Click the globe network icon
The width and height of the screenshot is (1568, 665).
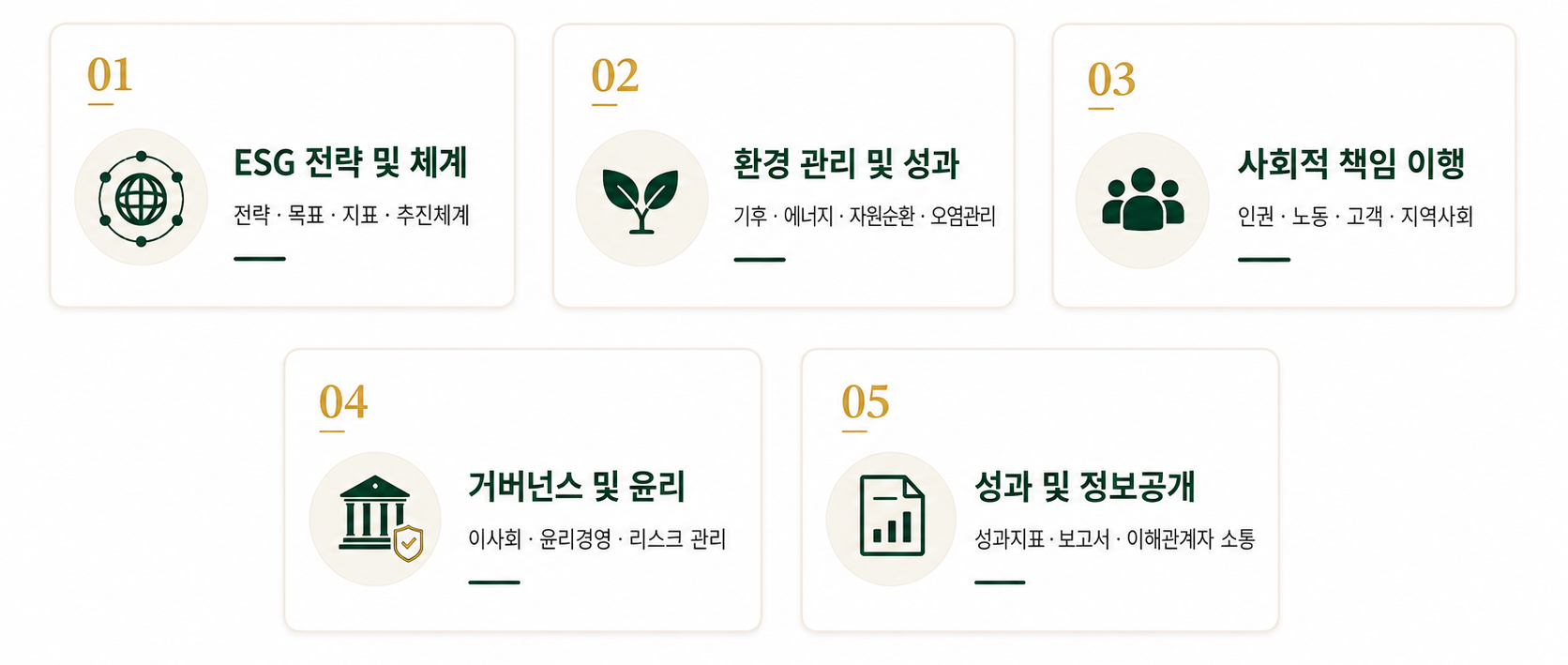[x=141, y=198]
